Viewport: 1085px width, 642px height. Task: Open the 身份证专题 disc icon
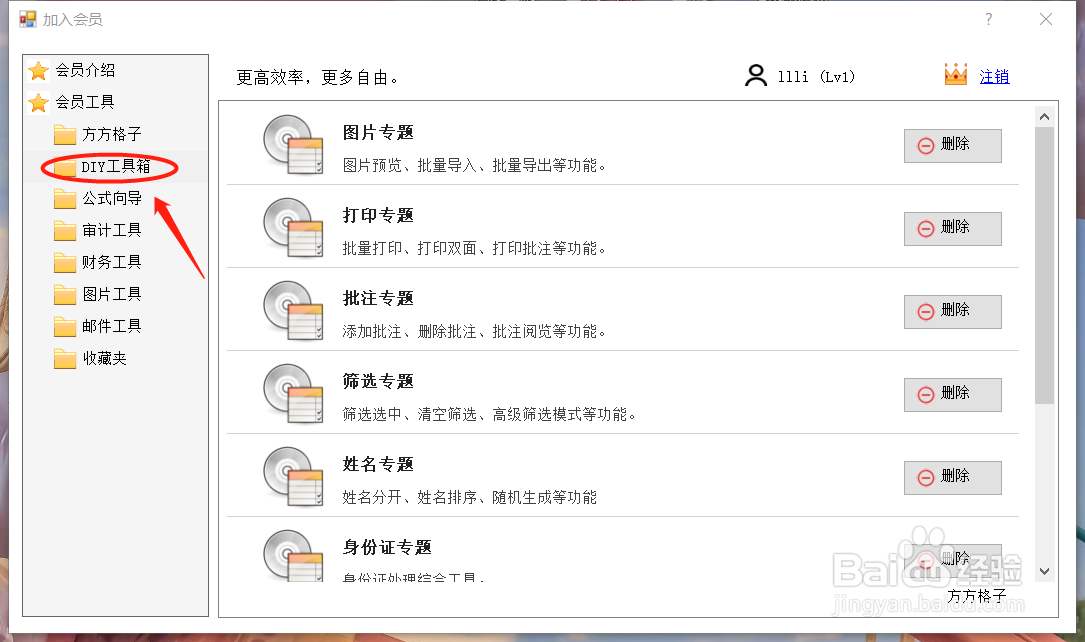(x=291, y=555)
